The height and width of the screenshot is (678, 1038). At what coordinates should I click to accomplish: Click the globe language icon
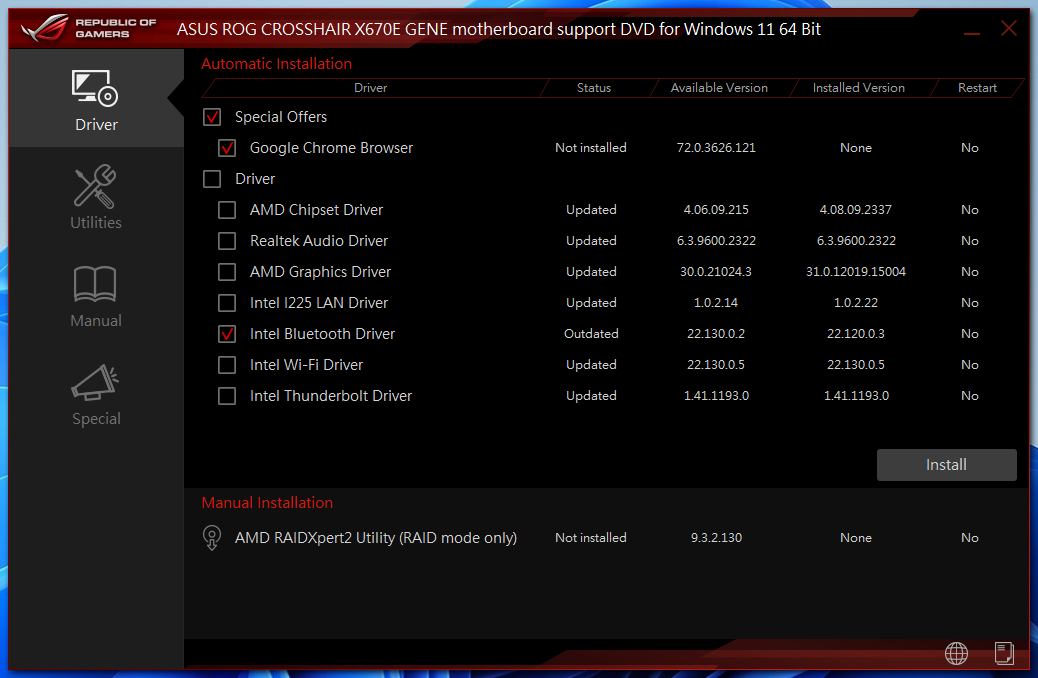click(956, 654)
